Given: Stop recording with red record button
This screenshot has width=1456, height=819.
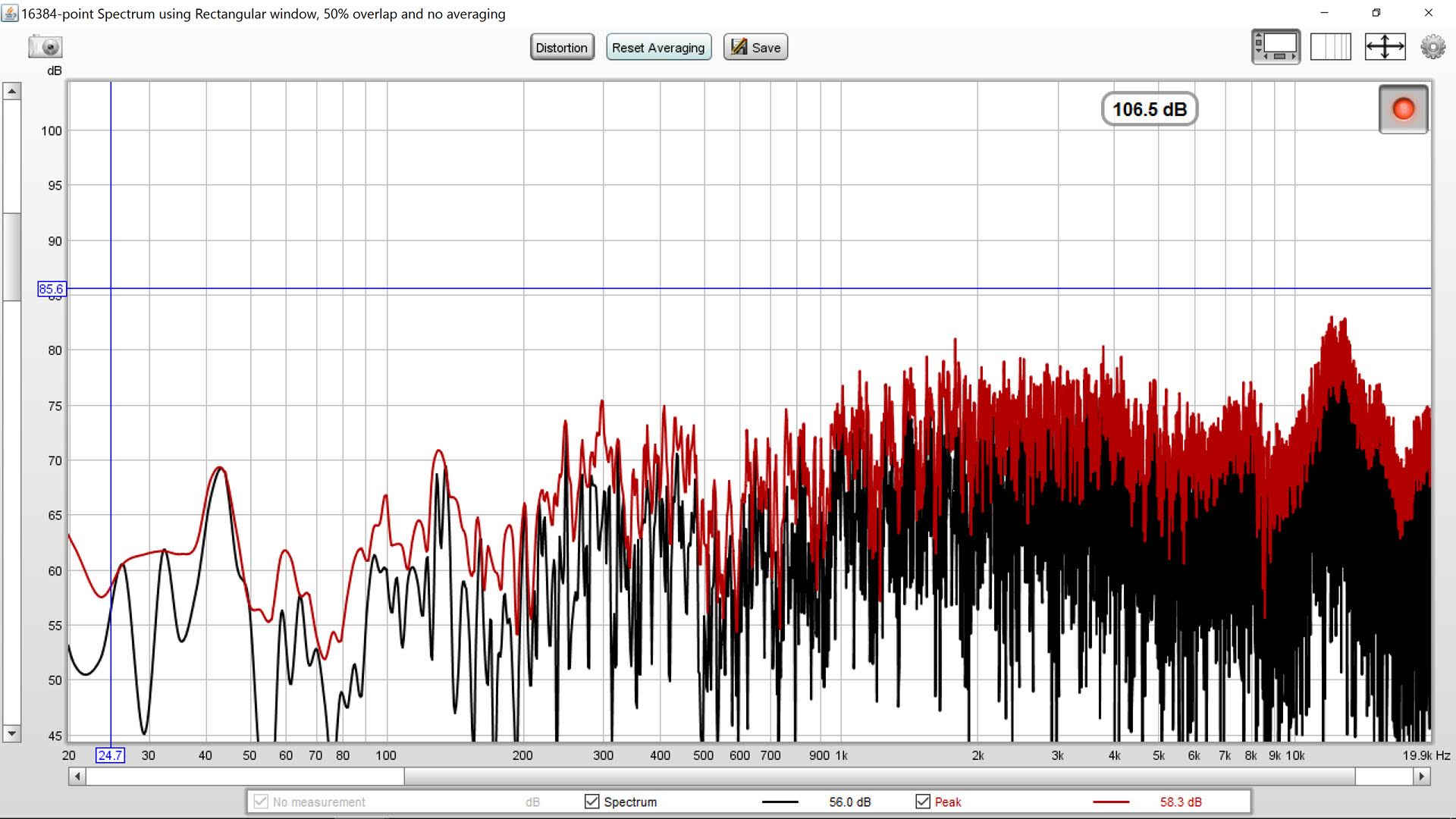Looking at the screenshot, I should click(x=1403, y=109).
